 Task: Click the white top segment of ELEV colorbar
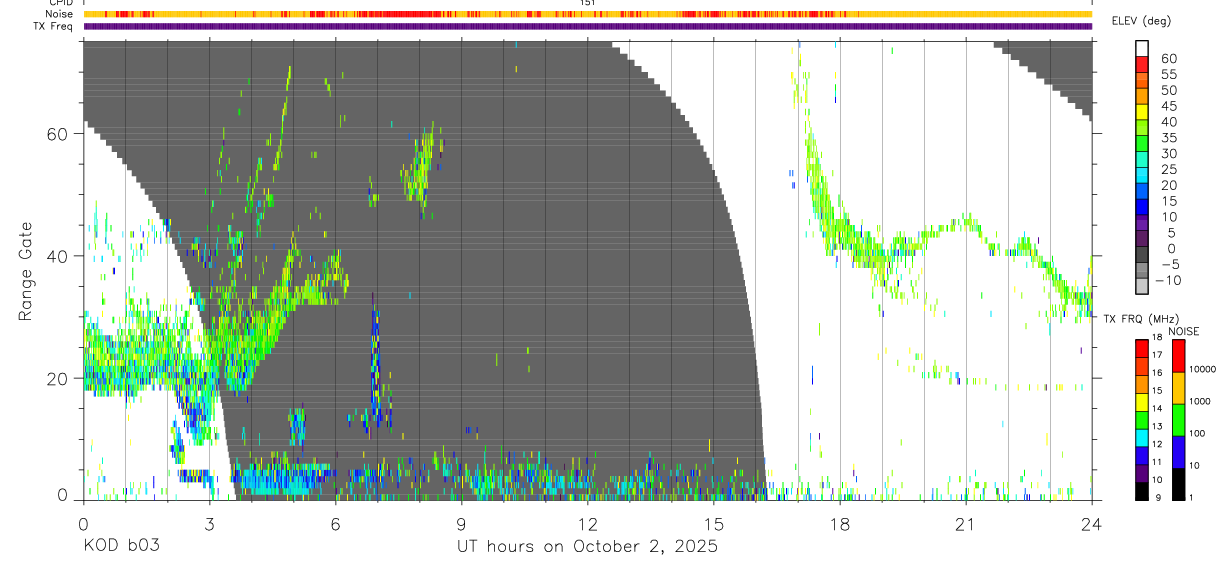pos(1142,47)
